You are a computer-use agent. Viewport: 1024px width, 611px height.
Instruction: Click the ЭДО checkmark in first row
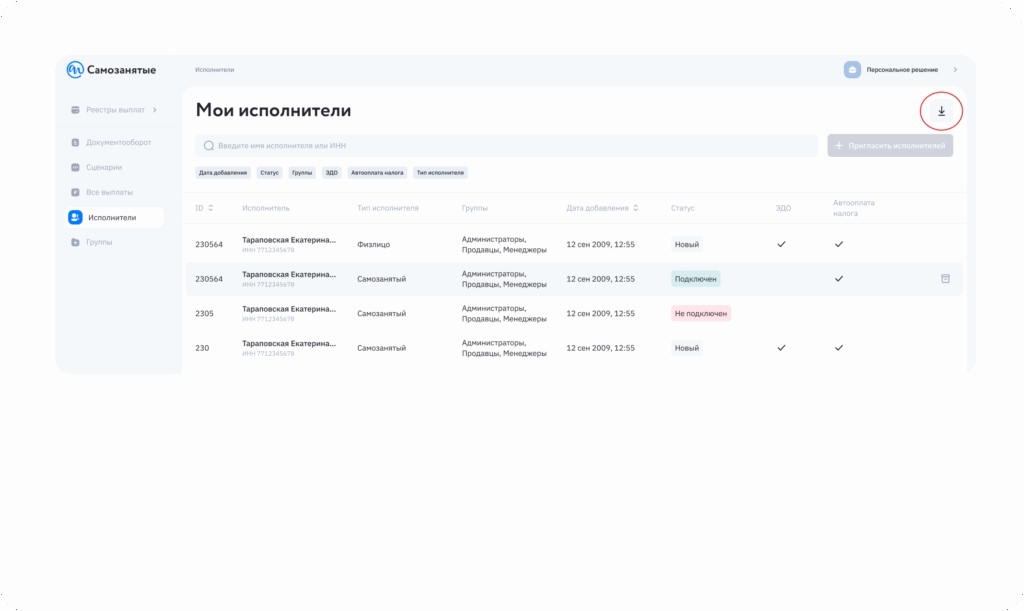tap(782, 244)
